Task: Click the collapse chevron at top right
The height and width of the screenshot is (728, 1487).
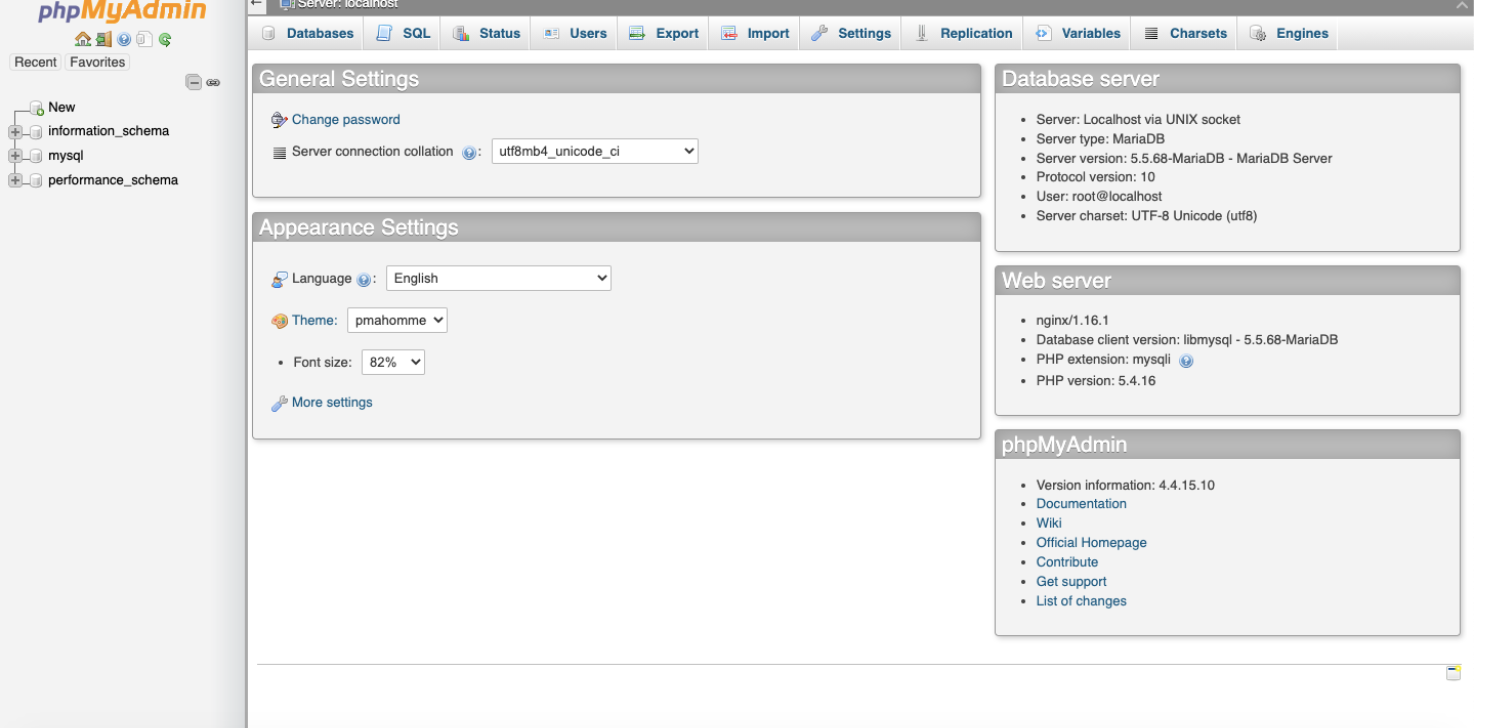Action: coord(1463,5)
